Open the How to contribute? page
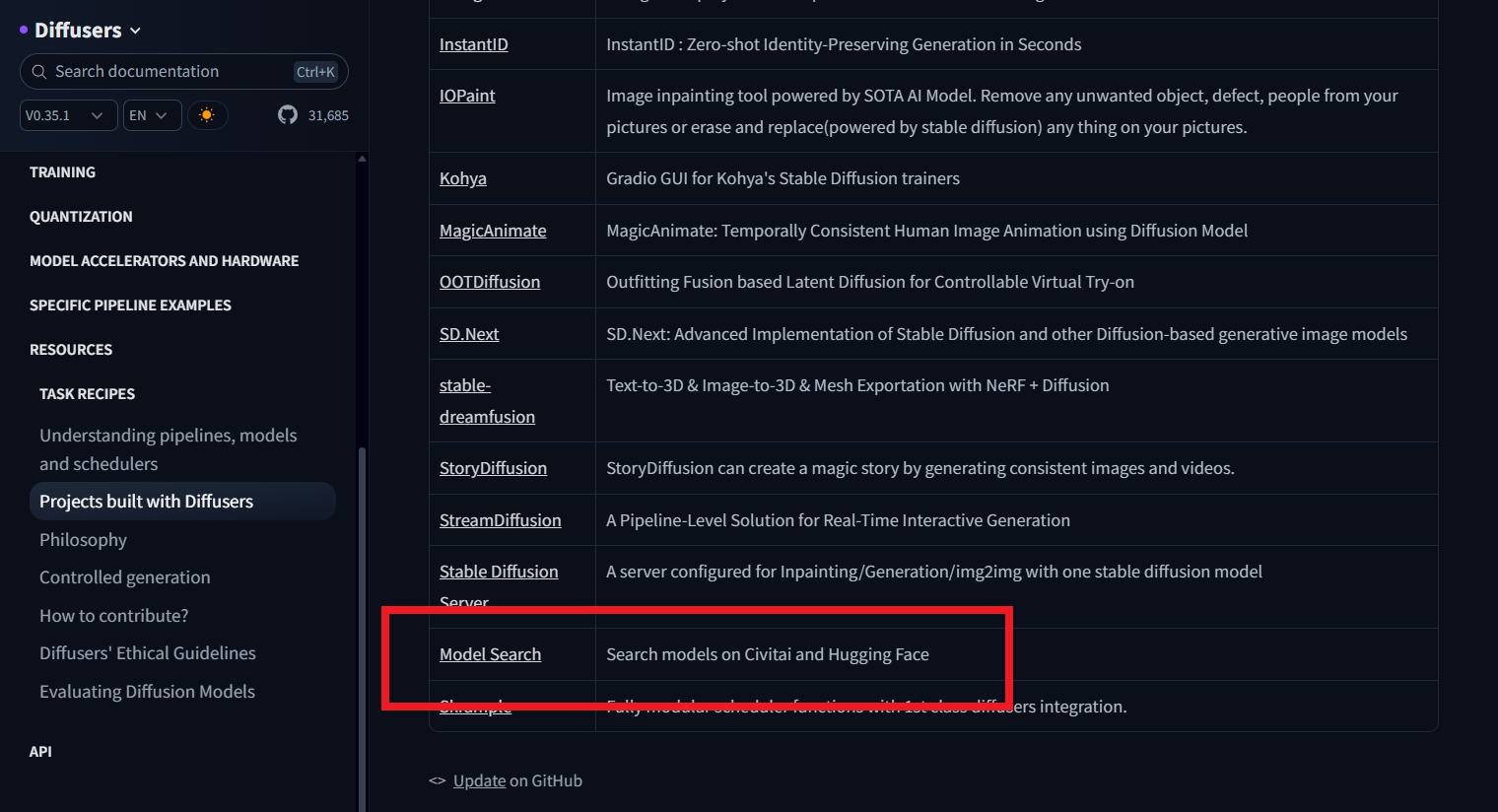Viewport: 1498px width, 812px height. pyautogui.click(x=113, y=616)
